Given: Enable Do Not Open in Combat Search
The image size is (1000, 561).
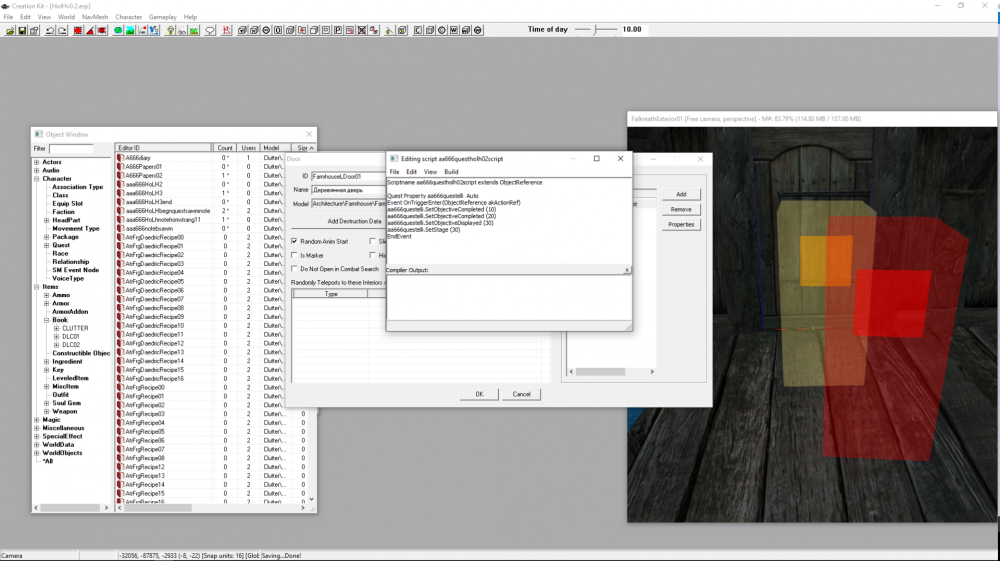Looking at the screenshot, I should (x=295, y=269).
